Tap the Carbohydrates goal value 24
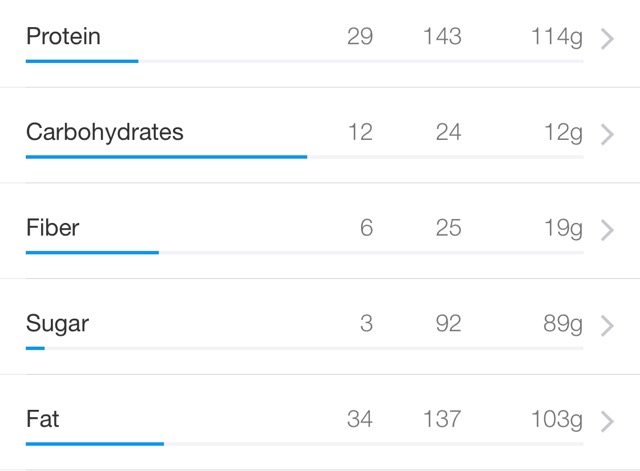Viewport: 640px width, 471px height. (x=449, y=132)
